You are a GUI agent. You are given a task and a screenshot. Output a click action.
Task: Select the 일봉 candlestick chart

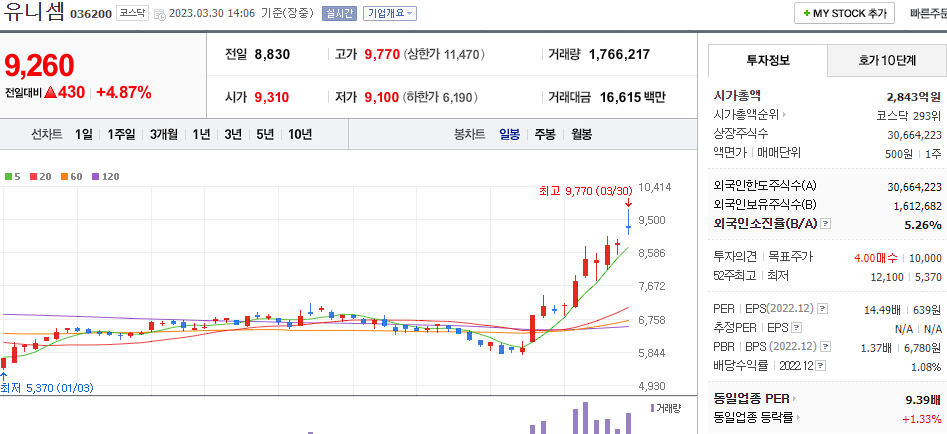(x=509, y=135)
